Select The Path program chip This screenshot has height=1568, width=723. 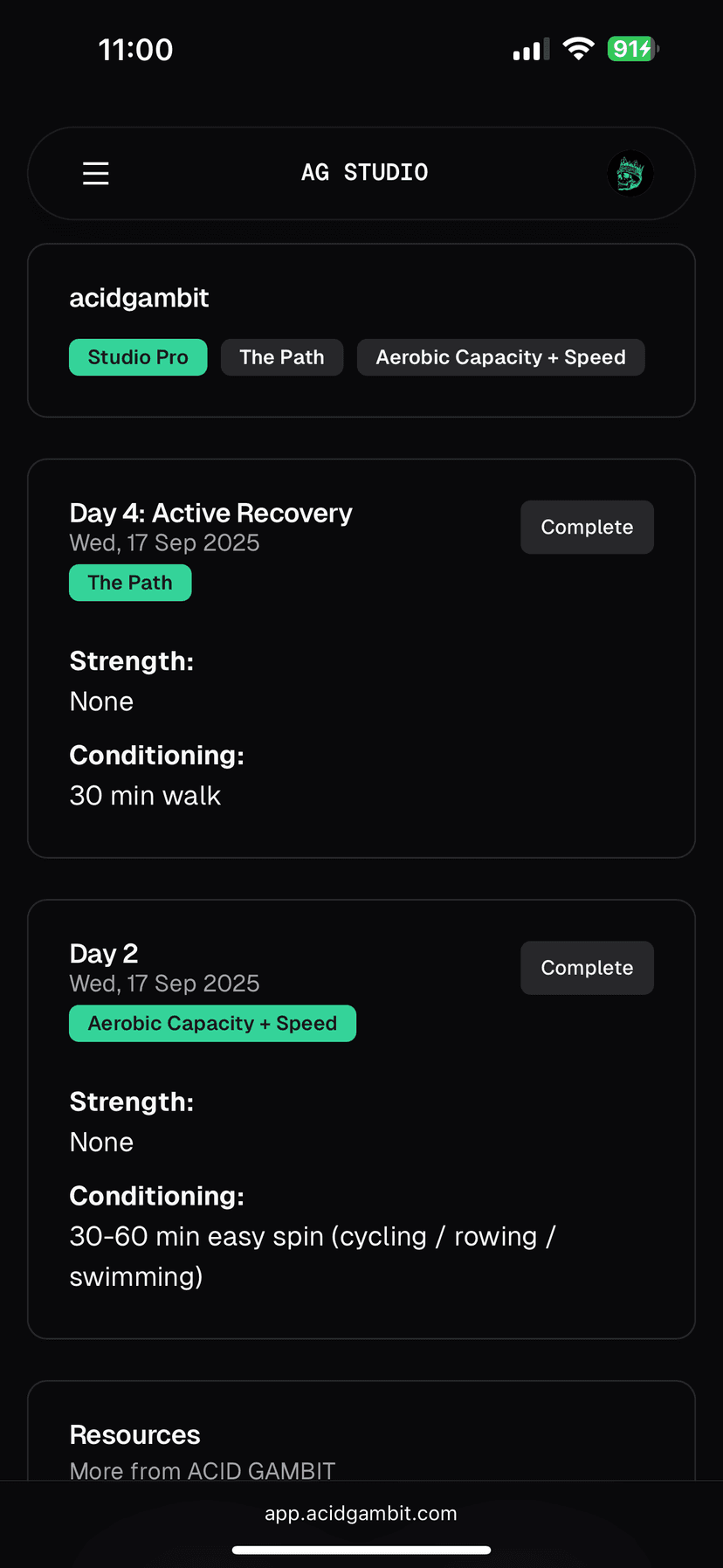[x=281, y=357]
